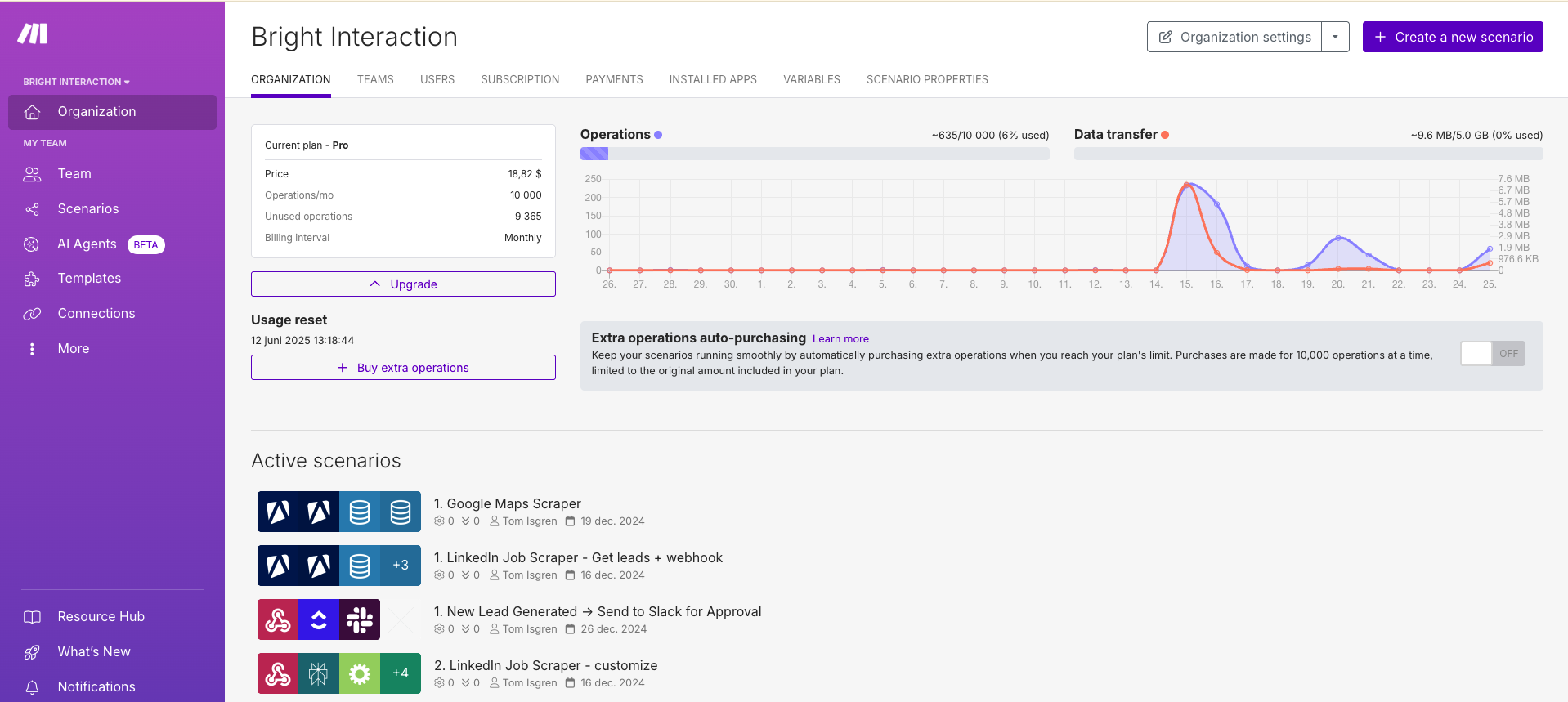This screenshot has height=702, width=1568.
Task: Switch to the Teams tab
Action: (375, 79)
